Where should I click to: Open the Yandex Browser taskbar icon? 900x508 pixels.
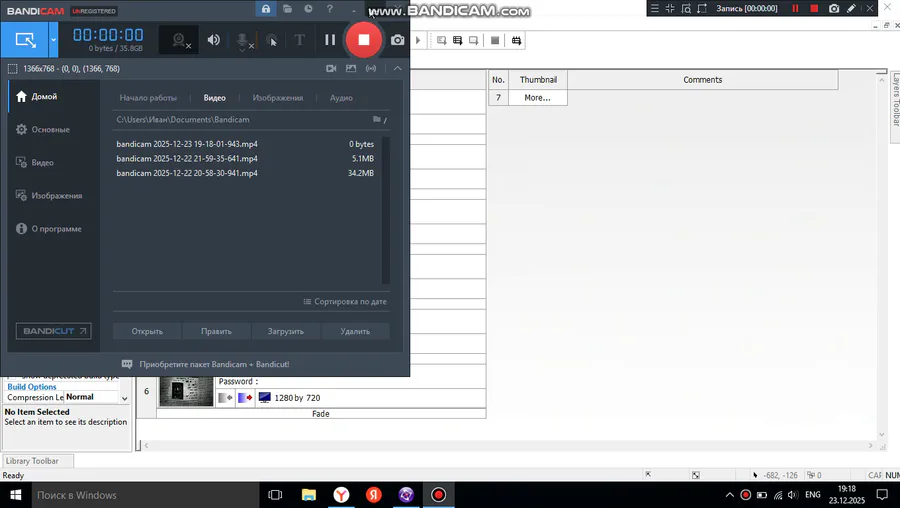pyautogui.click(x=342, y=495)
